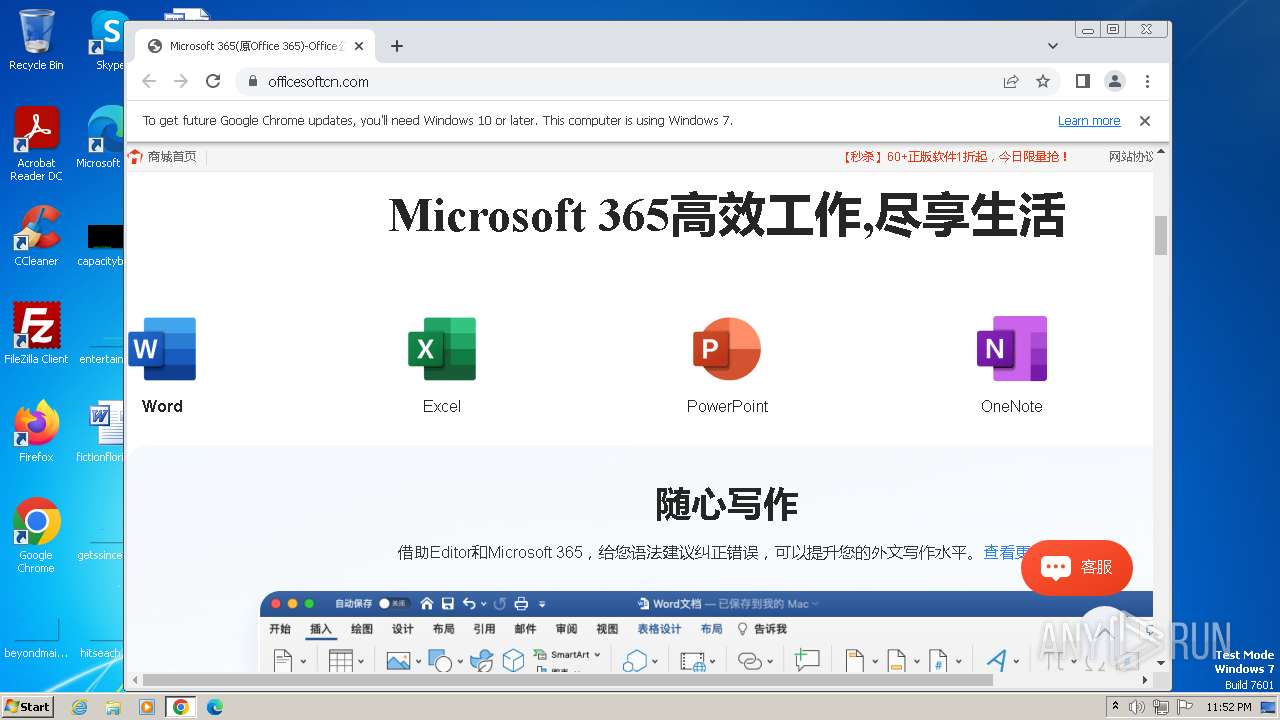Select the Google Chrome desktop shortcut
This screenshot has width=1280, height=720.
point(36,535)
